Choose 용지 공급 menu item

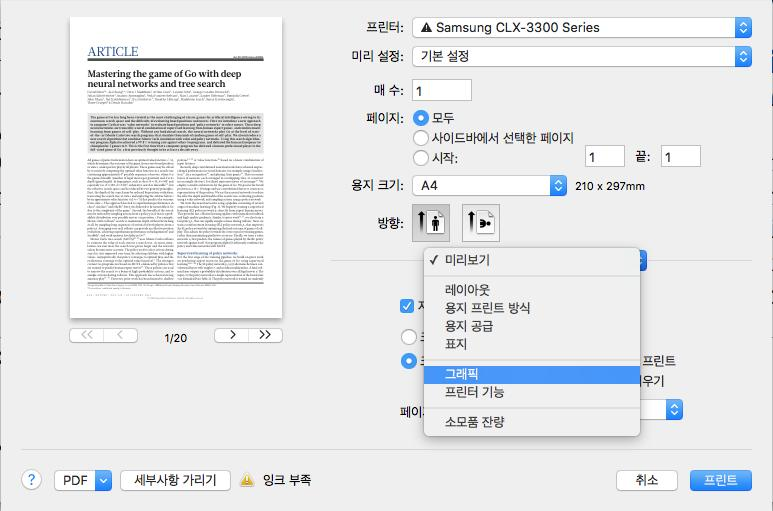click(x=531, y=326)
